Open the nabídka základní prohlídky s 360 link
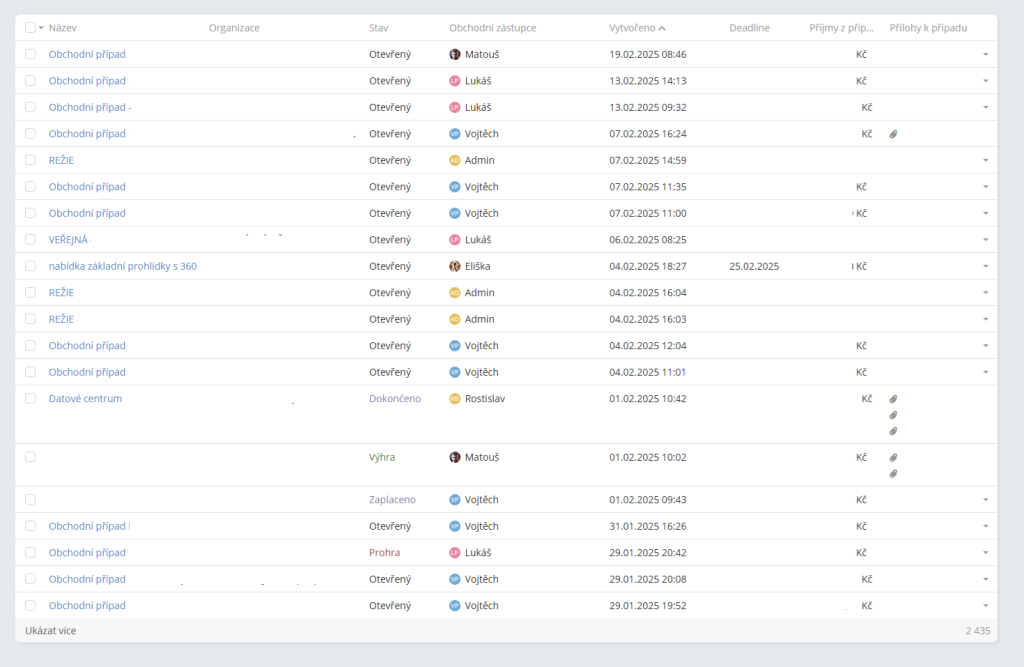This screenshot has width=1024, height=667. point(122,266)
